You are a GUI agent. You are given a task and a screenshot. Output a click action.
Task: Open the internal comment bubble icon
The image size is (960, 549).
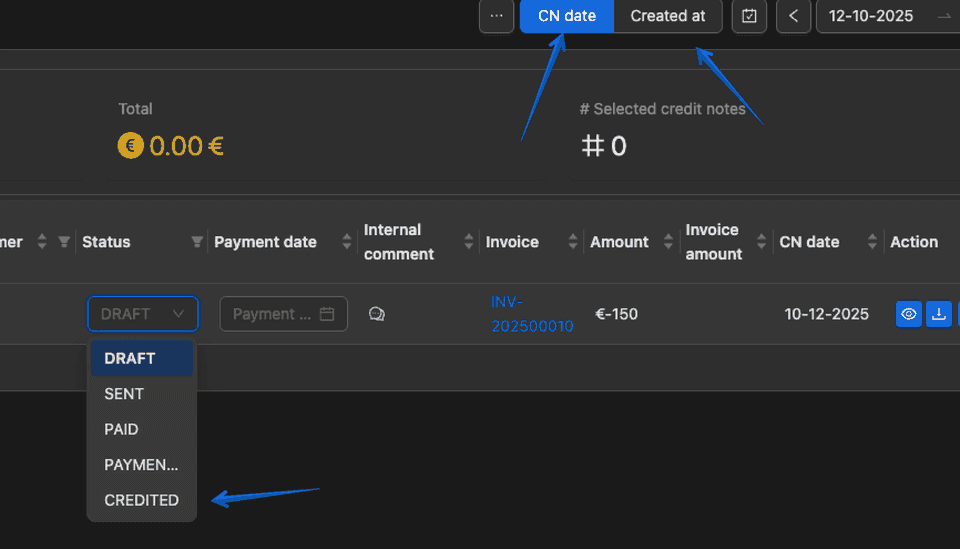[377, 314]
